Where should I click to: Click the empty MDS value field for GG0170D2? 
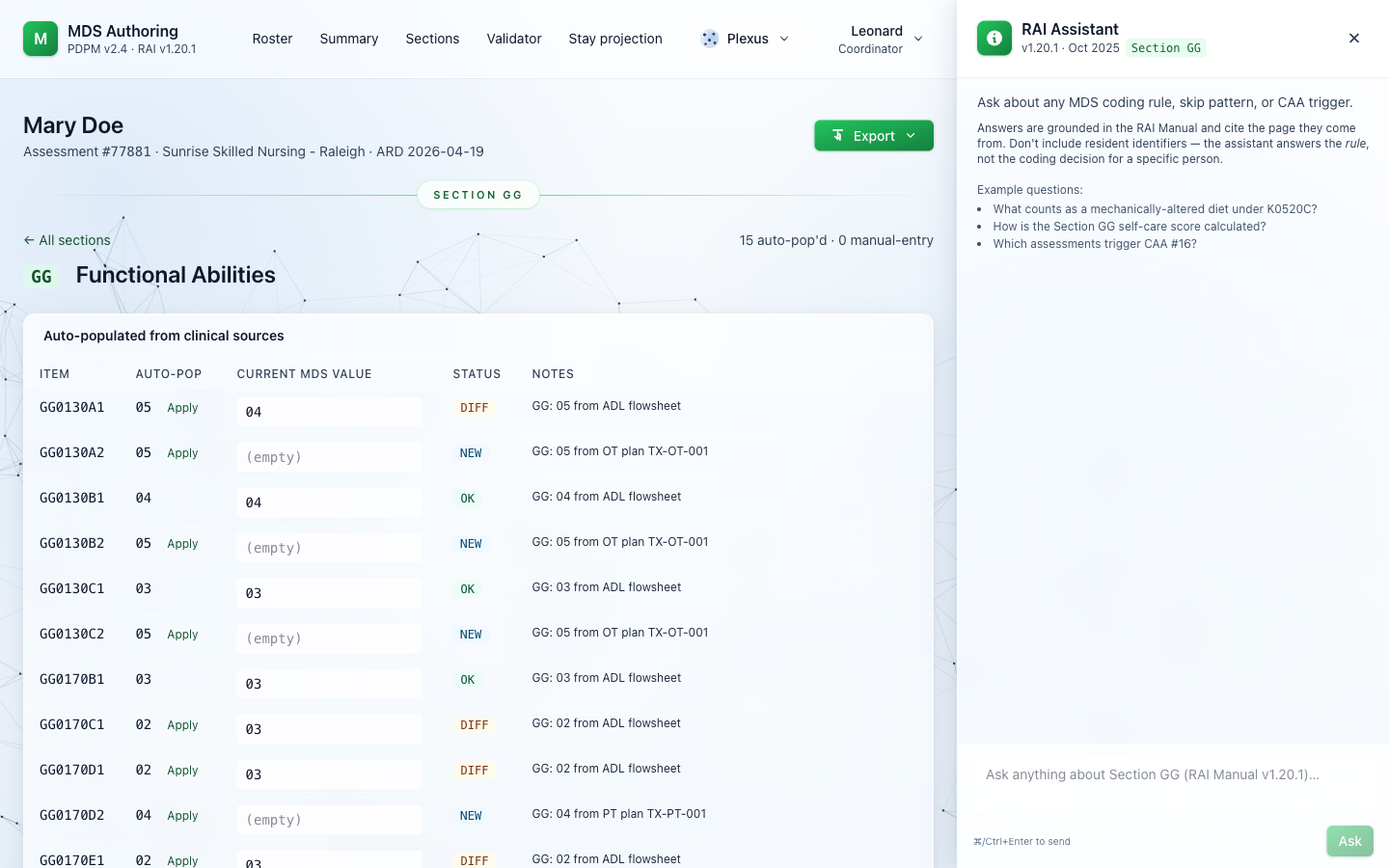pos(329,820)
